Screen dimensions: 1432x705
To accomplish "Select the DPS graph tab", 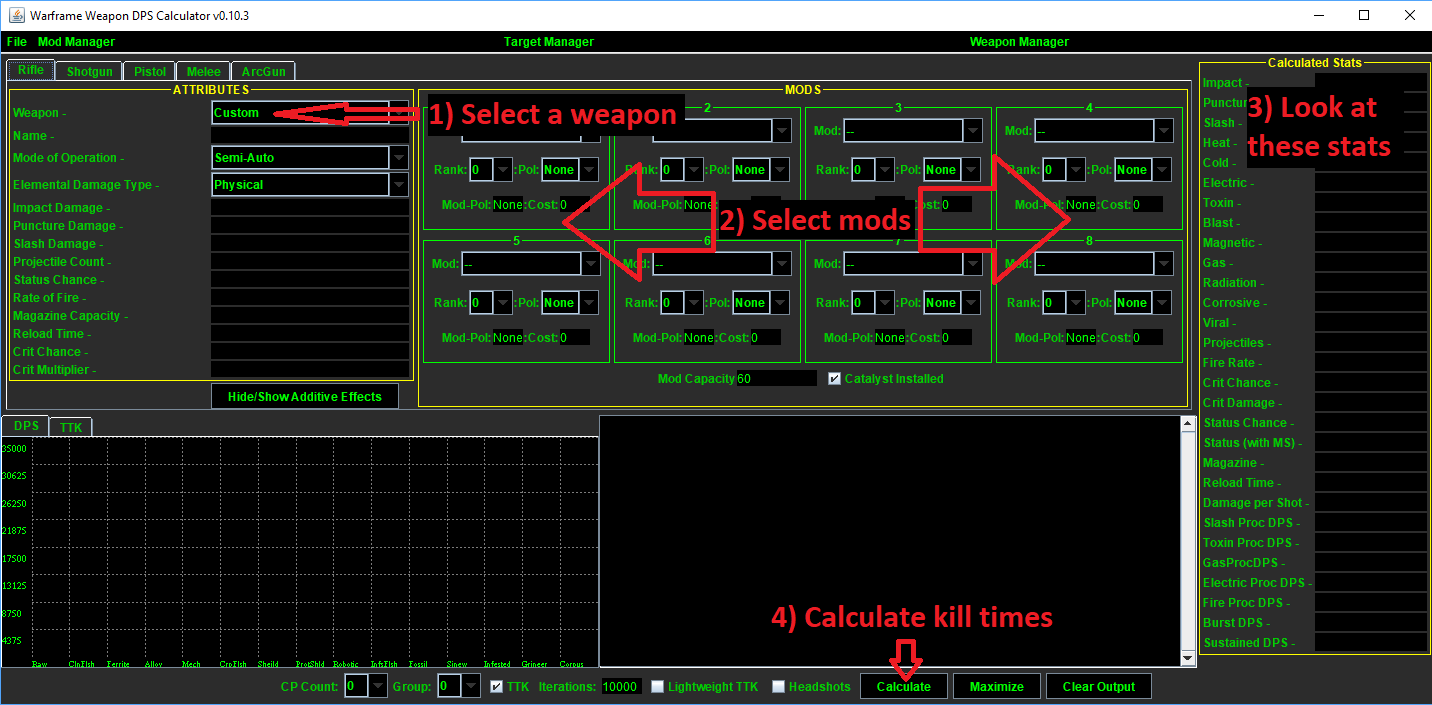I will pos(26,426).
